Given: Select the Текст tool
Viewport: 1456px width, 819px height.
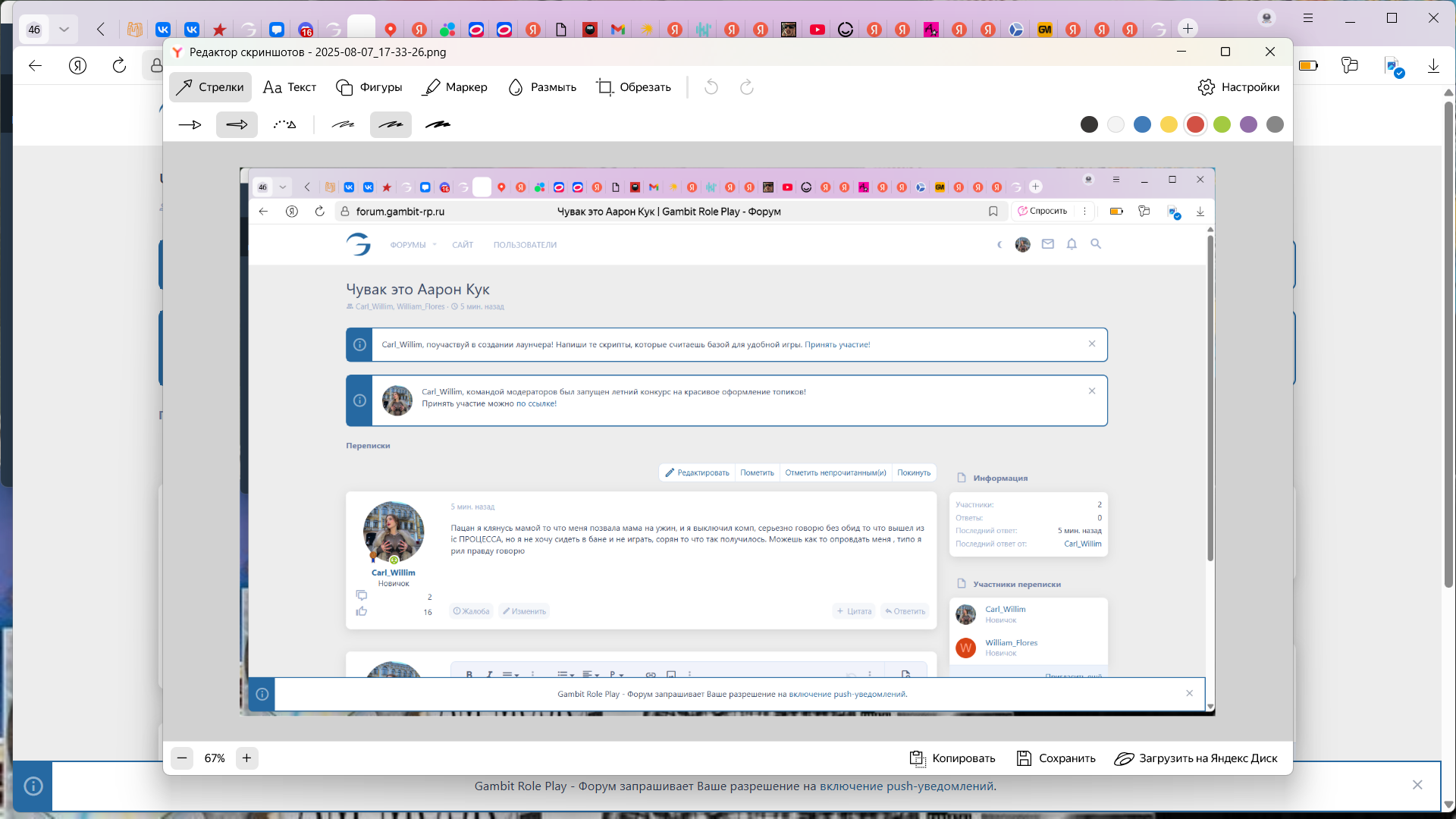Looking at the screenshot, I should pyautogui.click(x=290, y=87).
